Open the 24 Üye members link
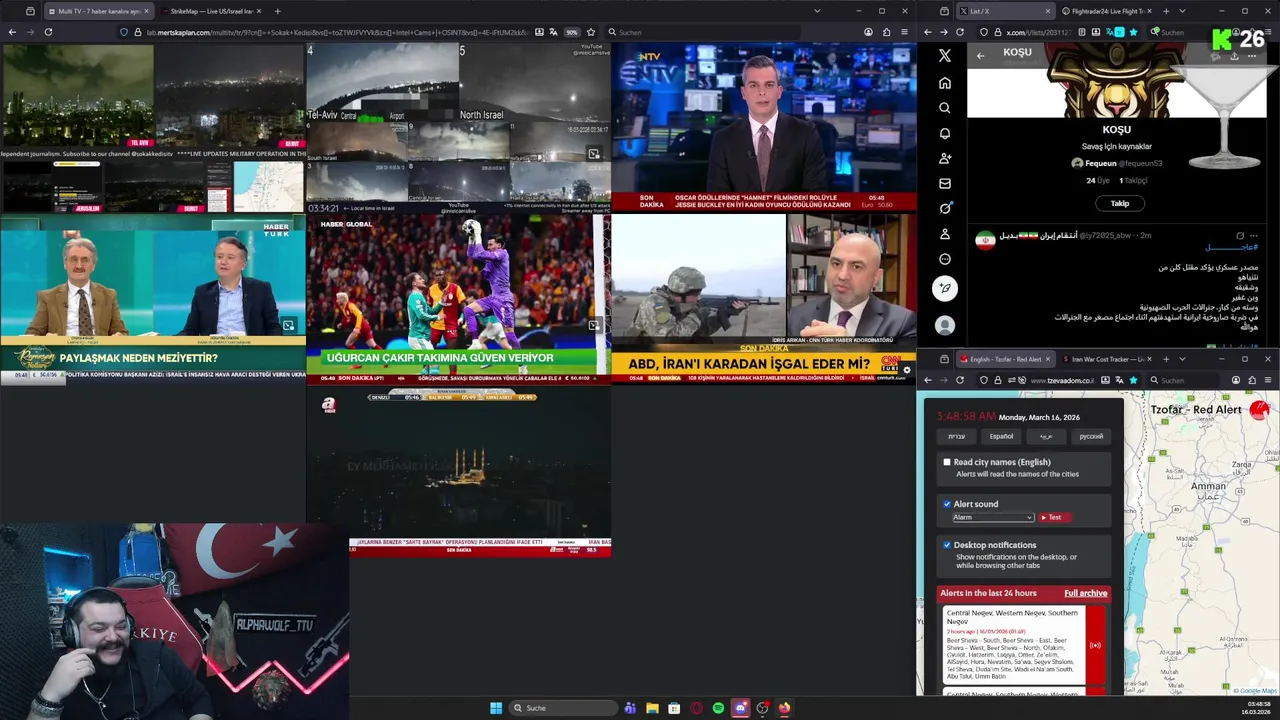The height and width of the screenshot is (720, 1280). (1098, 181)
